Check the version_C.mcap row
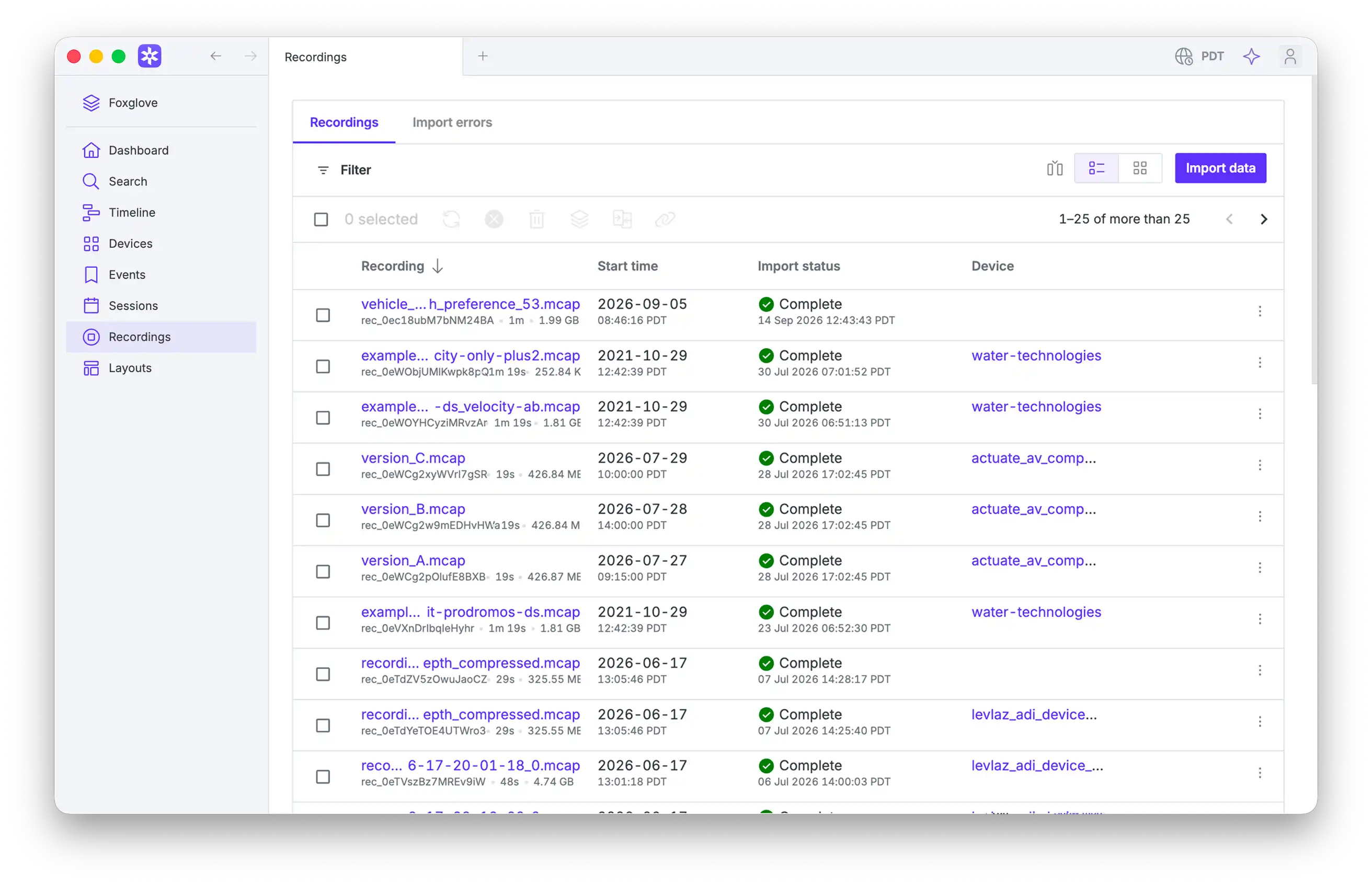The height and width of the screenshot is (886, 1372). tap(323, 469)
